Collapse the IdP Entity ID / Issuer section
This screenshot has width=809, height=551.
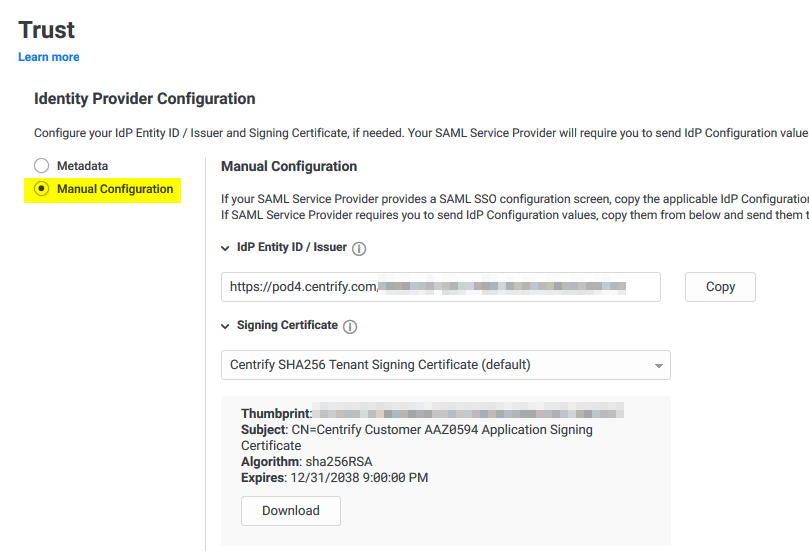click(x=225, y=248)
